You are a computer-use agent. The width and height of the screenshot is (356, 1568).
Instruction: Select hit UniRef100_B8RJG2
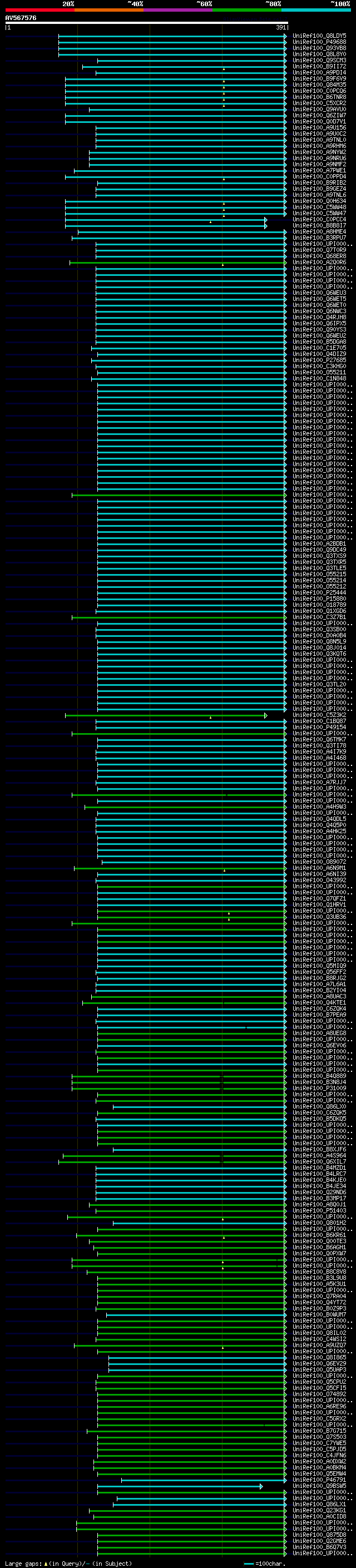click(319, 978)
